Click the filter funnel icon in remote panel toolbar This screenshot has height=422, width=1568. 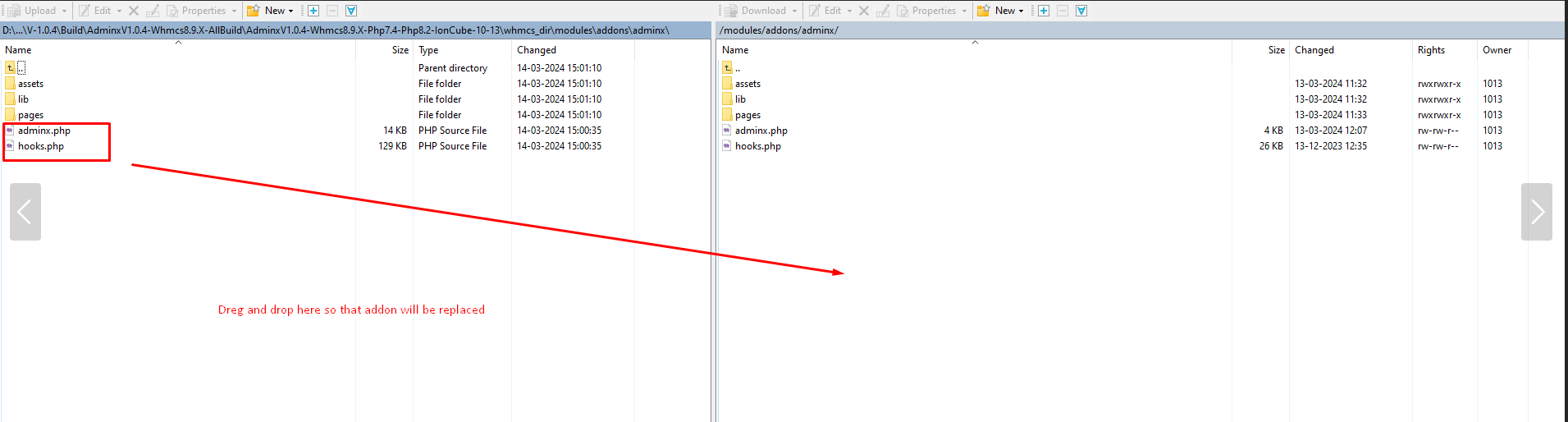pyautogui.click(x=1081, y=11)
